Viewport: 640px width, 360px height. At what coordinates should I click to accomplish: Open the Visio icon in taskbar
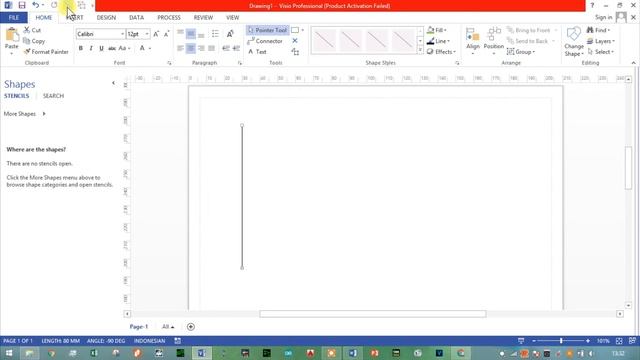(x=202, y=353)
